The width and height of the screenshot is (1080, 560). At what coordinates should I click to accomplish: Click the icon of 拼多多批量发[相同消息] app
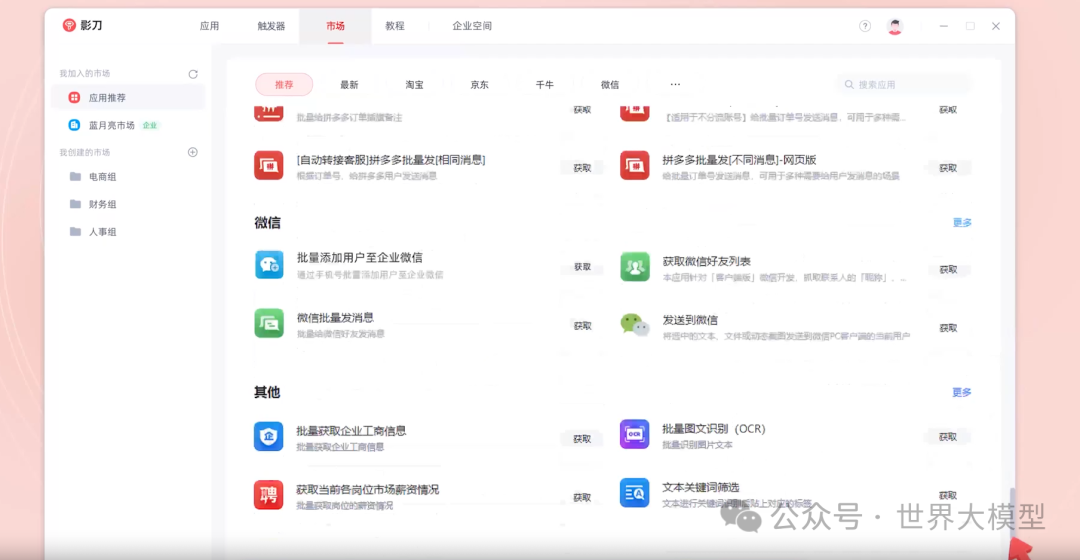[x=269, y=165]
